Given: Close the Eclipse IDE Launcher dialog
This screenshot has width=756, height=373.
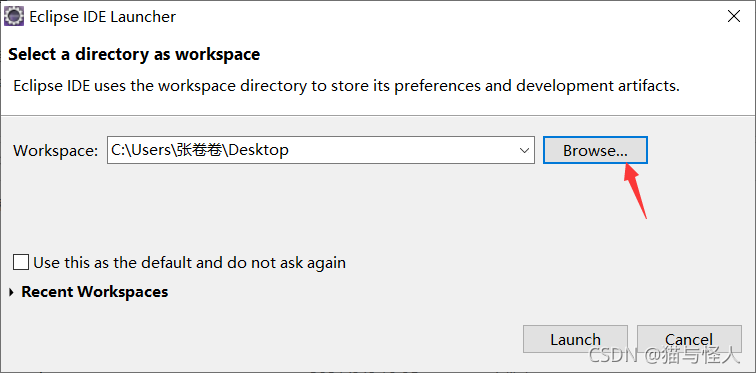Looking at the screenshot, I should 733,17.
